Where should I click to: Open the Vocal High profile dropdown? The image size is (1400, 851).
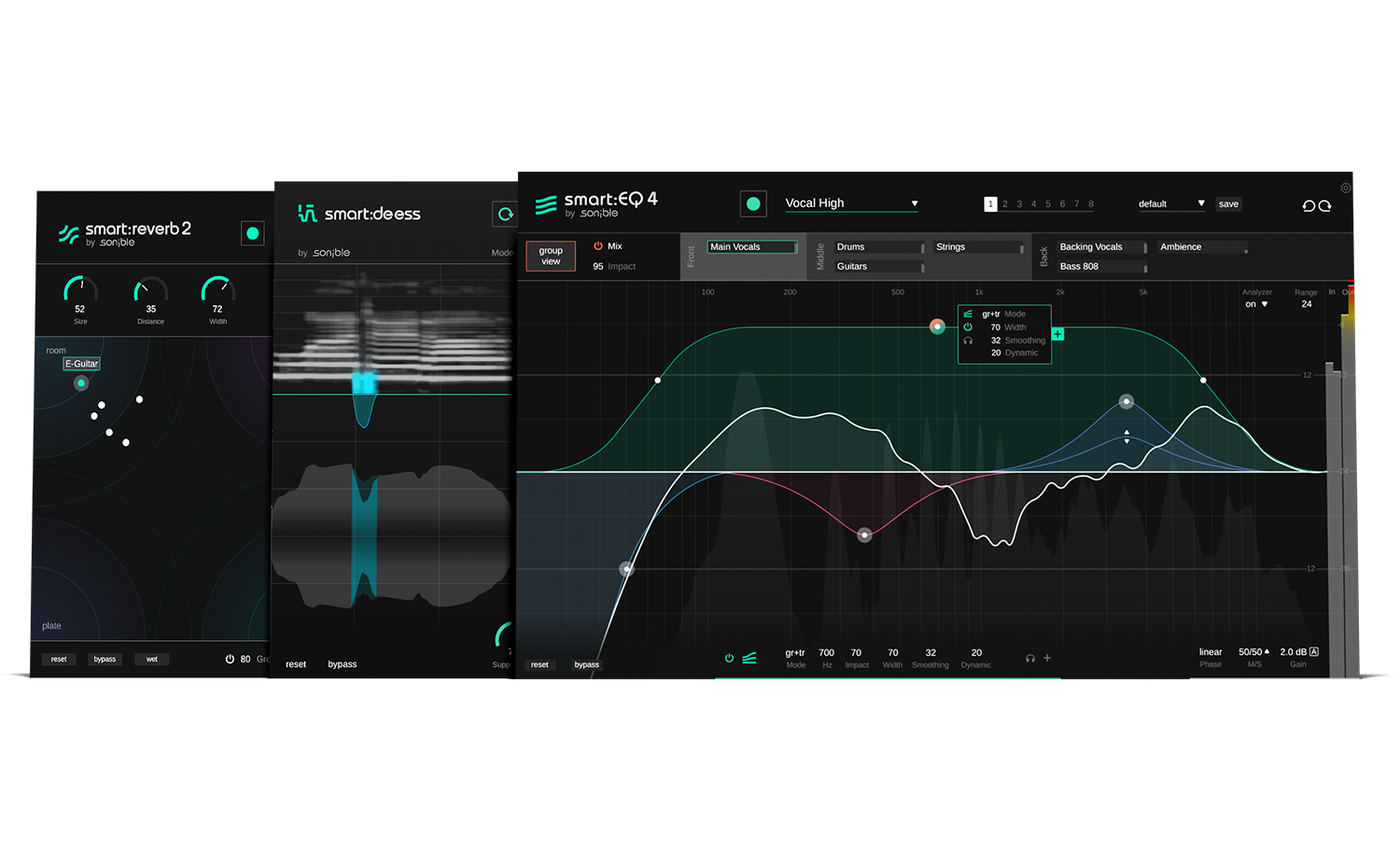tap(851, 203)
